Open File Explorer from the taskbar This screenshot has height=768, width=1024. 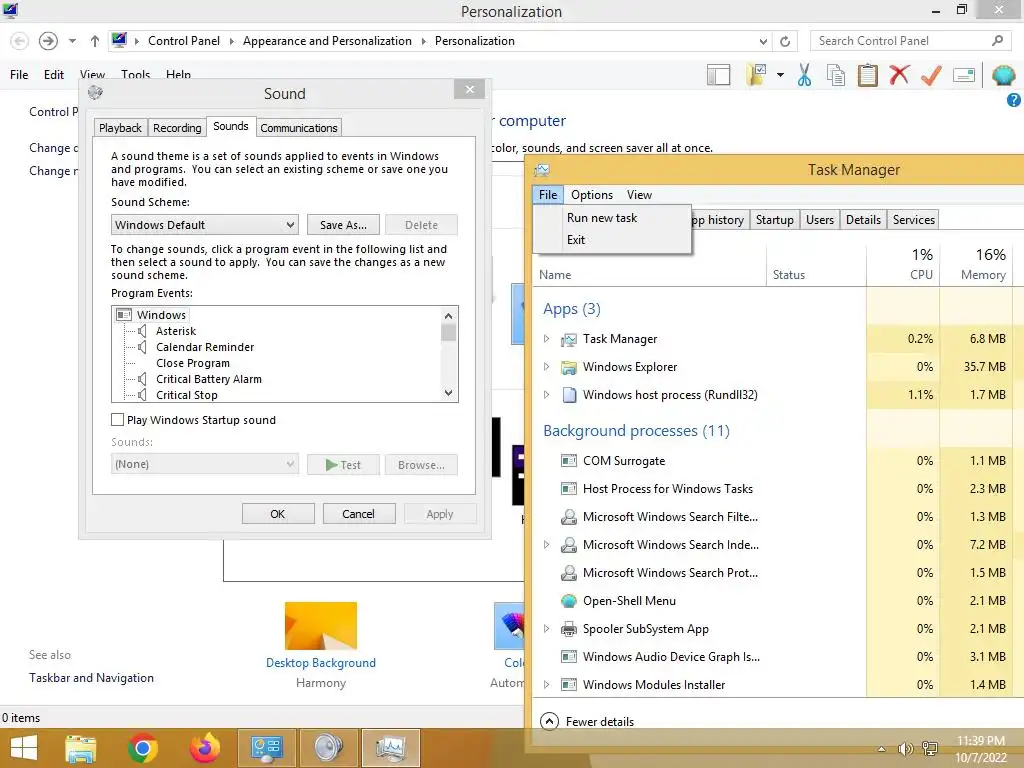pyautogui.click(x=81, y=748)
